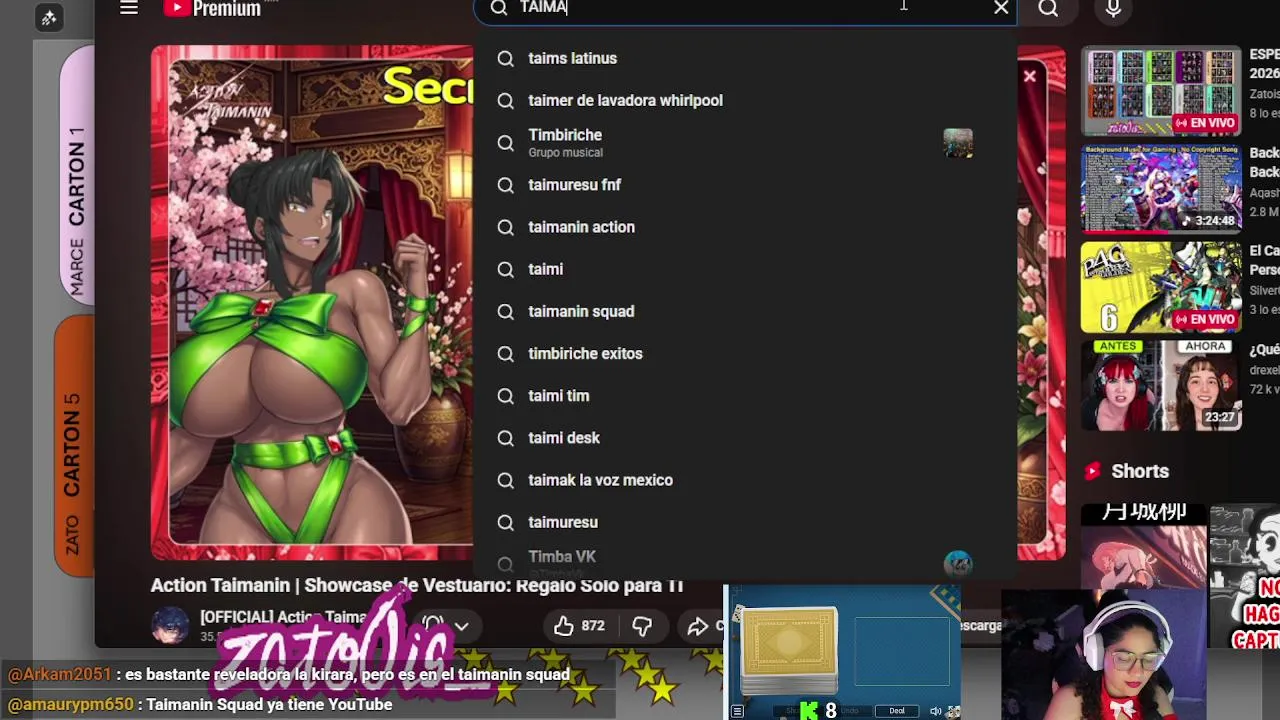1280x720 pixels.
Task: Open the notification bell dropdown chevron
Action: pyautogui.click(x=461, y=627)
